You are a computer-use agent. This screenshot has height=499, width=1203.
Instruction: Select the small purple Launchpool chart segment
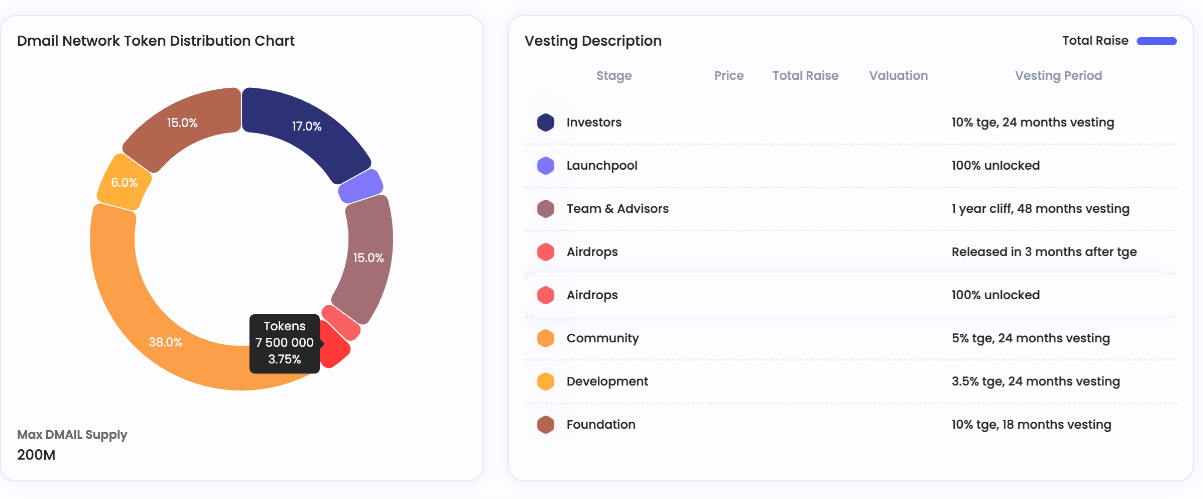[x=361, y=186]
